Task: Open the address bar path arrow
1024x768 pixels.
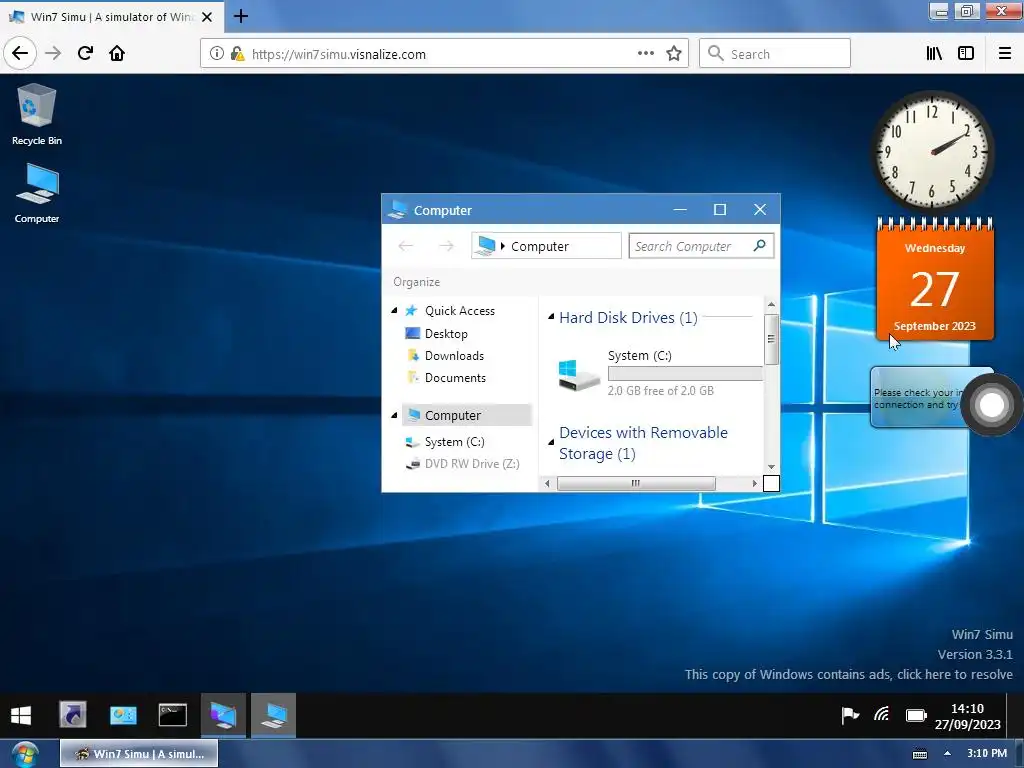Action: click(x=503, y=246)
